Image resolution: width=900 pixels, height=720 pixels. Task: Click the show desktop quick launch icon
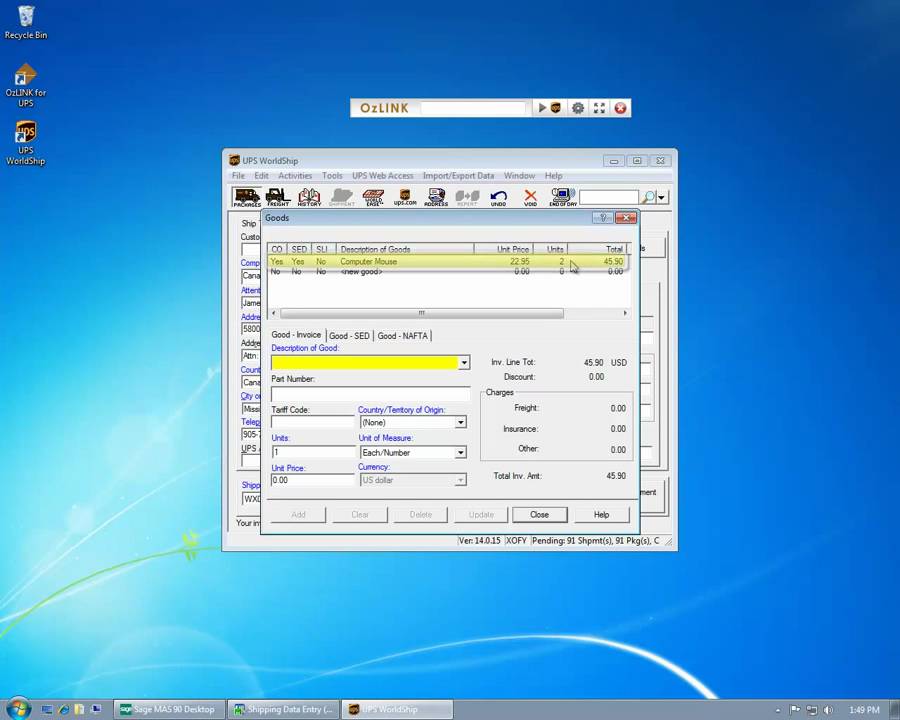tap(47, 710)
